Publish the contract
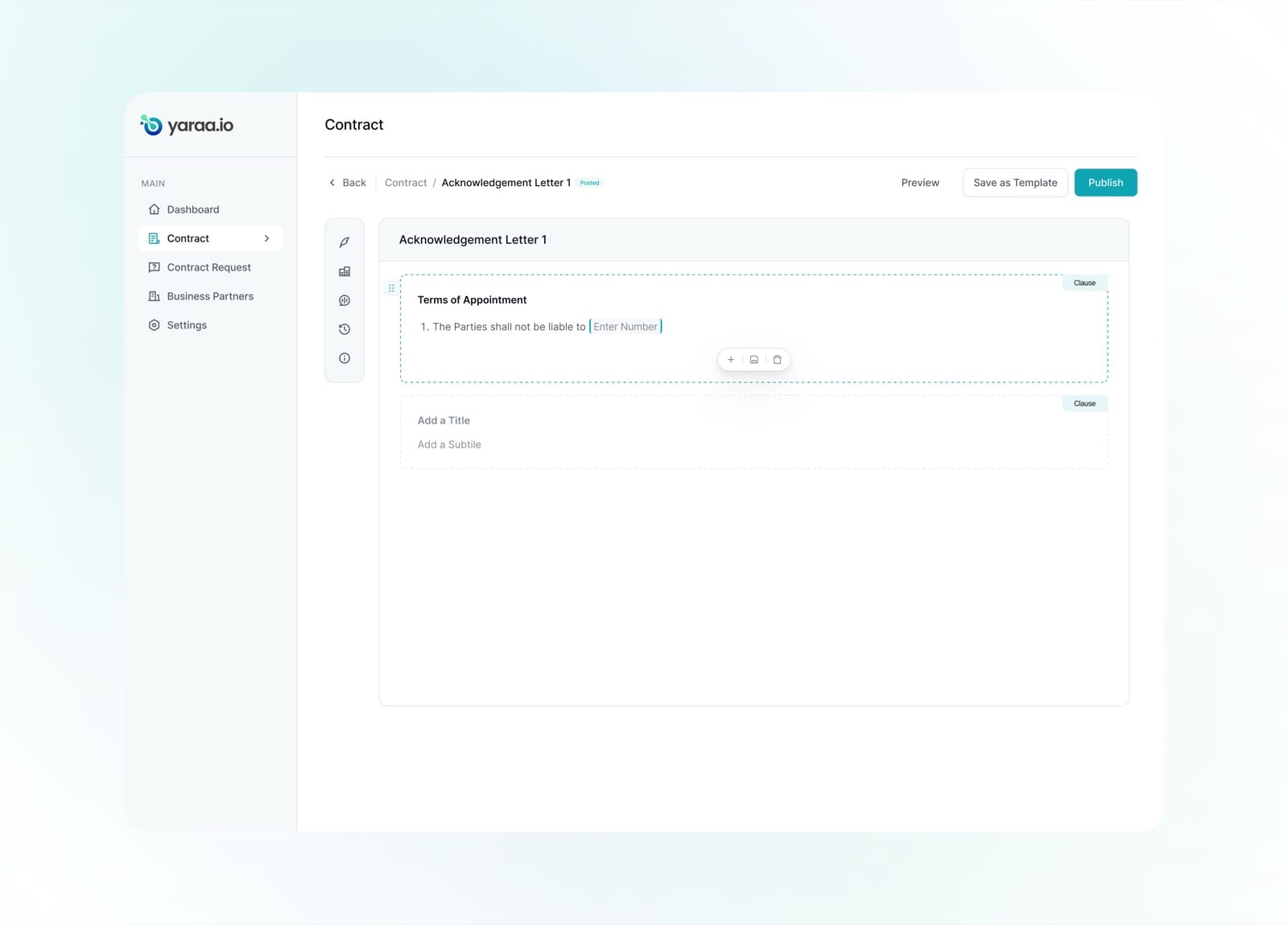Image resolution: width=1288 pixels, height=925 pixels. point(1105,183)
